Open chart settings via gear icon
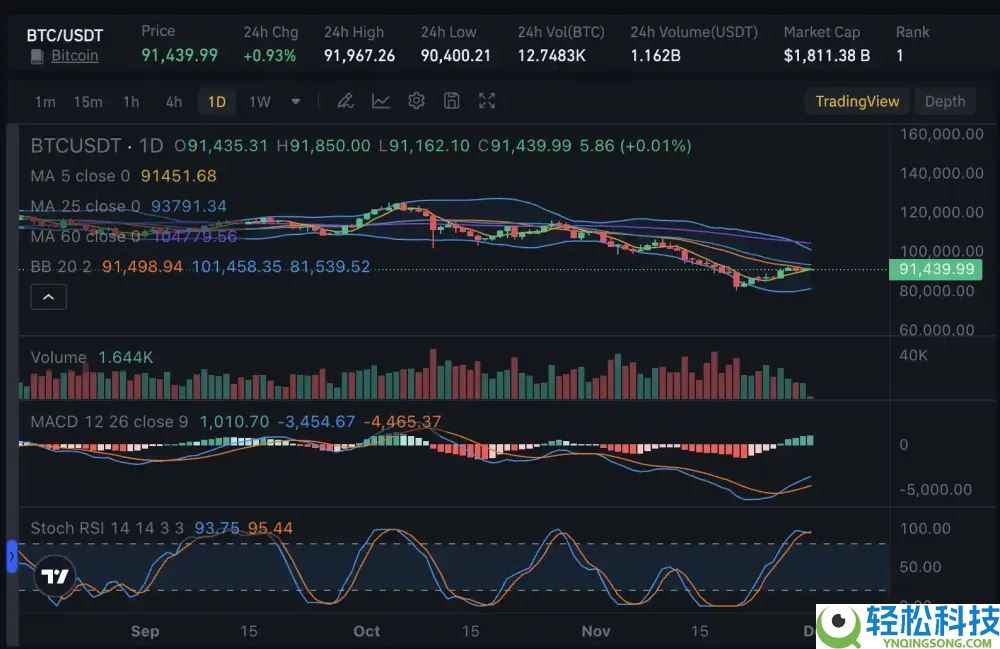This screenshot has width=1000, height=649. 416,101
